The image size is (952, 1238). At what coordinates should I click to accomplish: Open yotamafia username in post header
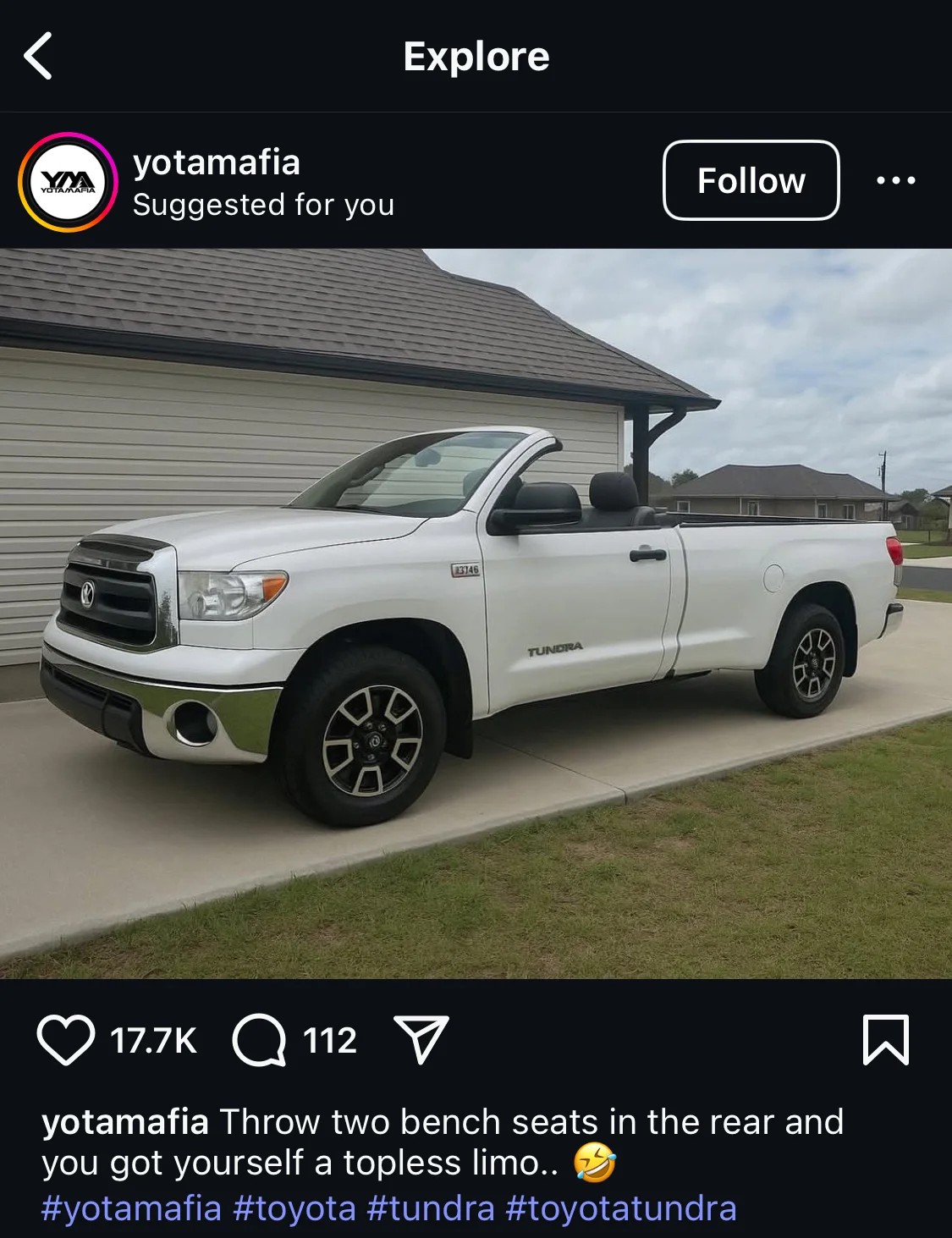(x=217, y=162)
